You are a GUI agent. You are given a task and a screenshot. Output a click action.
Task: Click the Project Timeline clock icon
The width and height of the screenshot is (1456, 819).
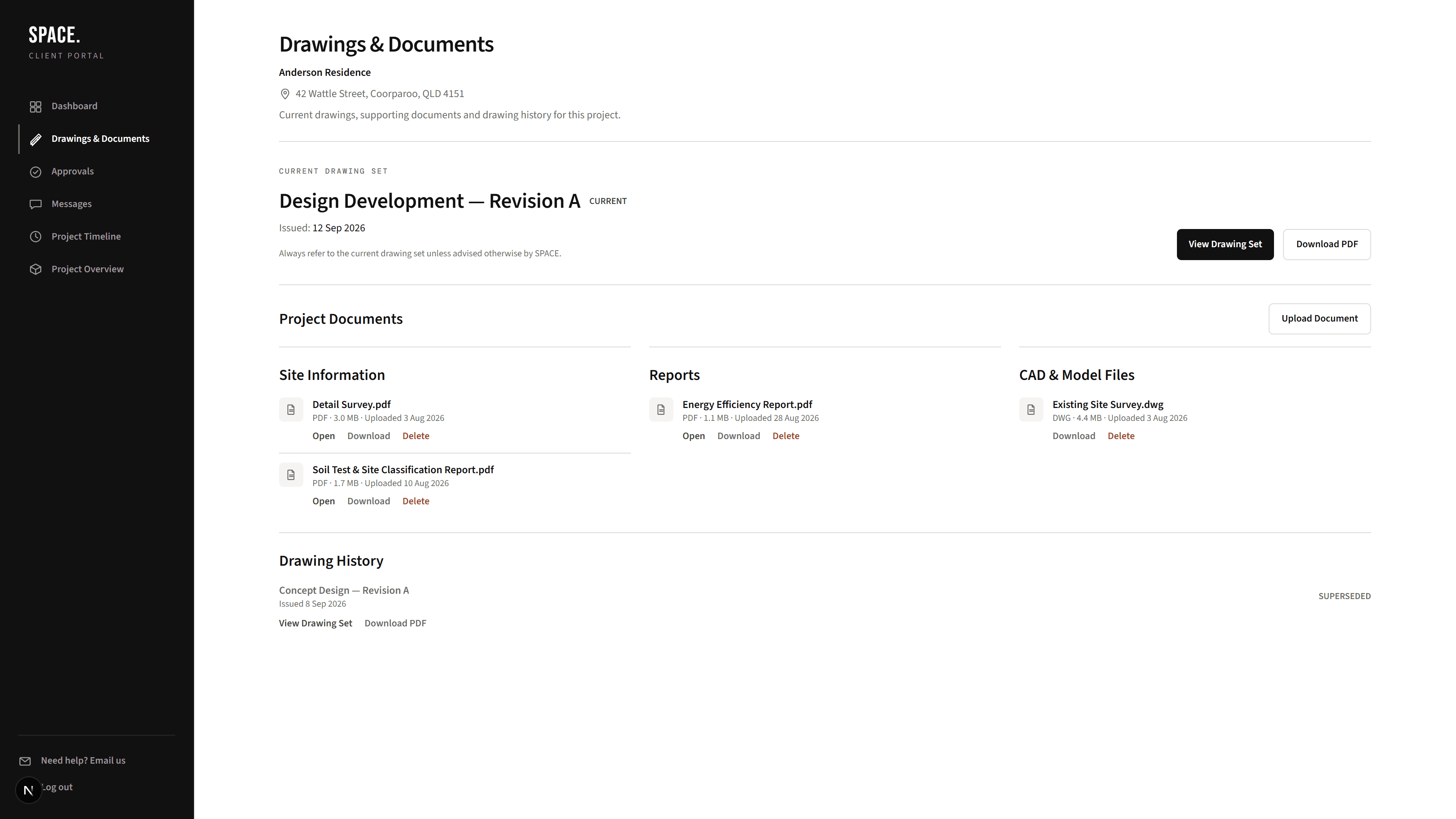click(x=36, y=237)
